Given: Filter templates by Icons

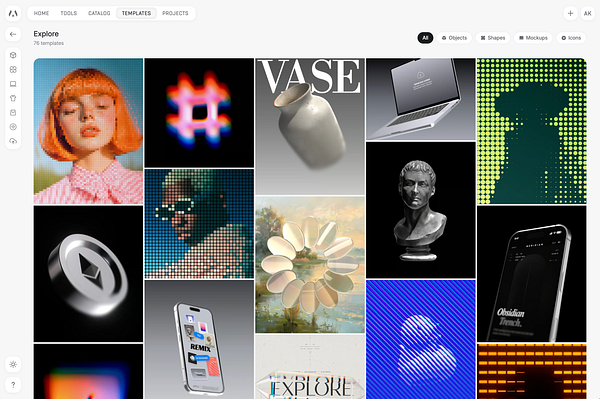Looking at the screenshot, I should [571, 38].
